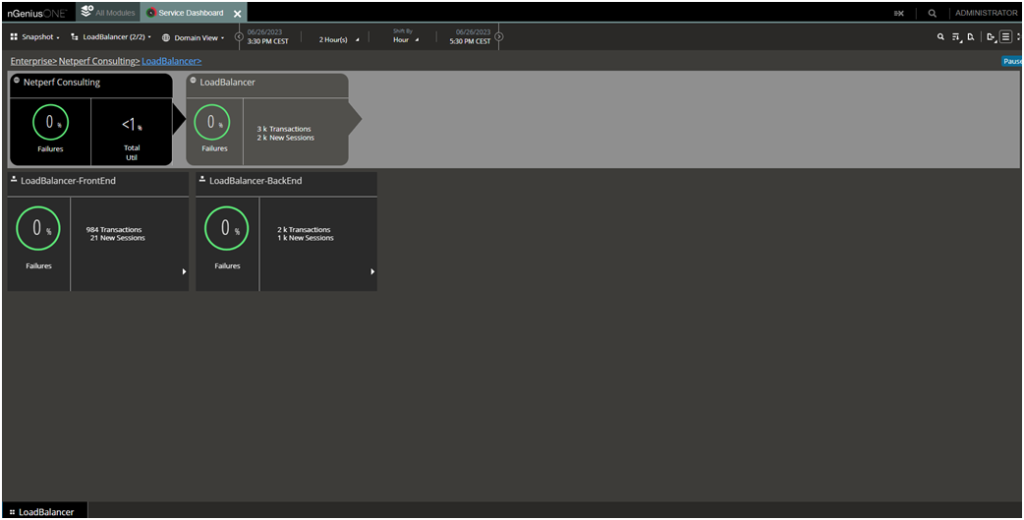Open the sort options icon
Viewport: 1024px width, 520px height.
point(957,37)
